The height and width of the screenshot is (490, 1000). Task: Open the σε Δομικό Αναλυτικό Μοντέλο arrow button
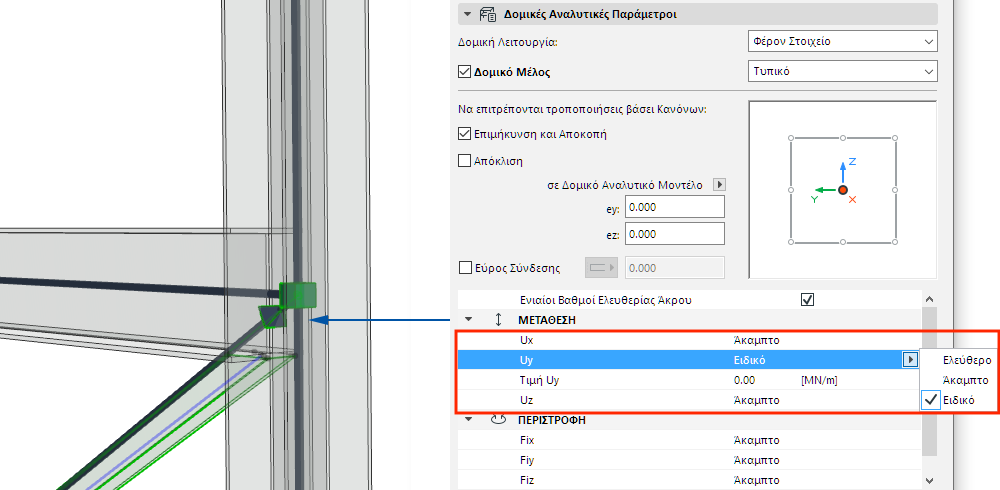tap(719, 184)
